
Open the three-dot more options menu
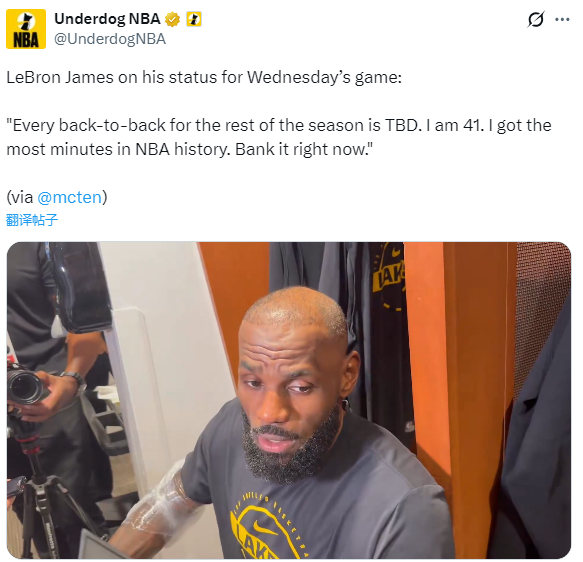[562, 19]
